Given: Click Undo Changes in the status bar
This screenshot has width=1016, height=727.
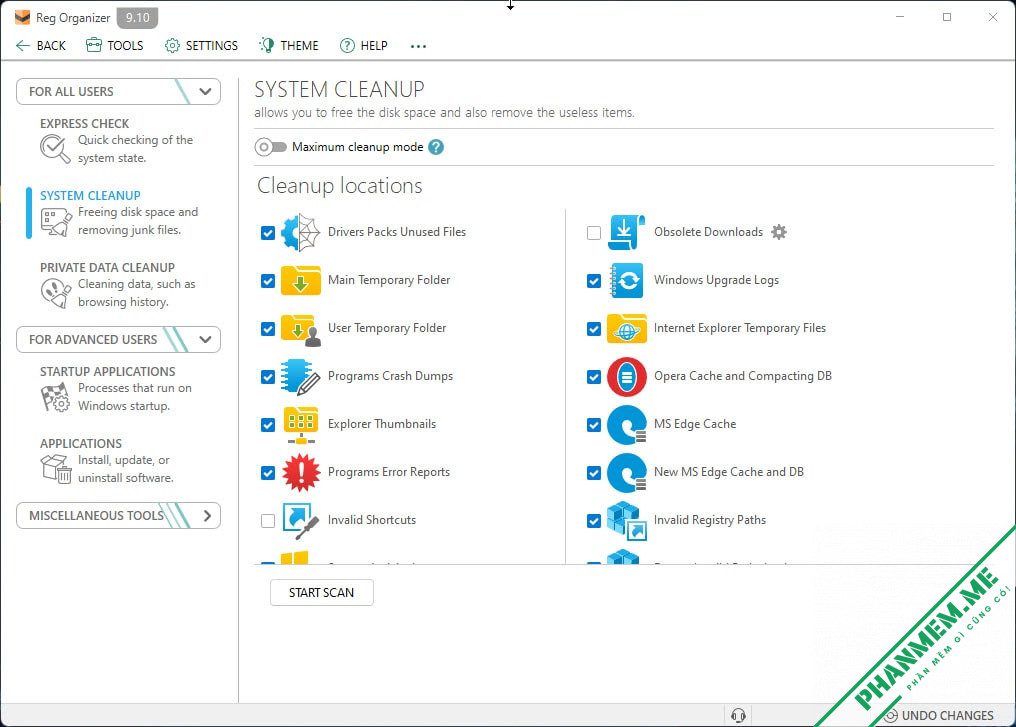Looking at the screenshot, I should pos(939,715).
